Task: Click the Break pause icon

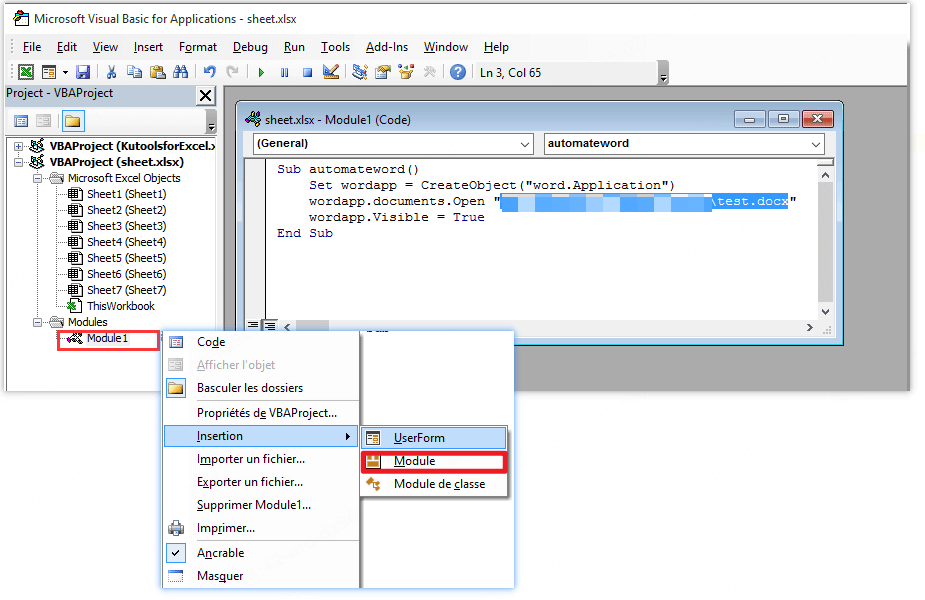Action: point(284,73)
